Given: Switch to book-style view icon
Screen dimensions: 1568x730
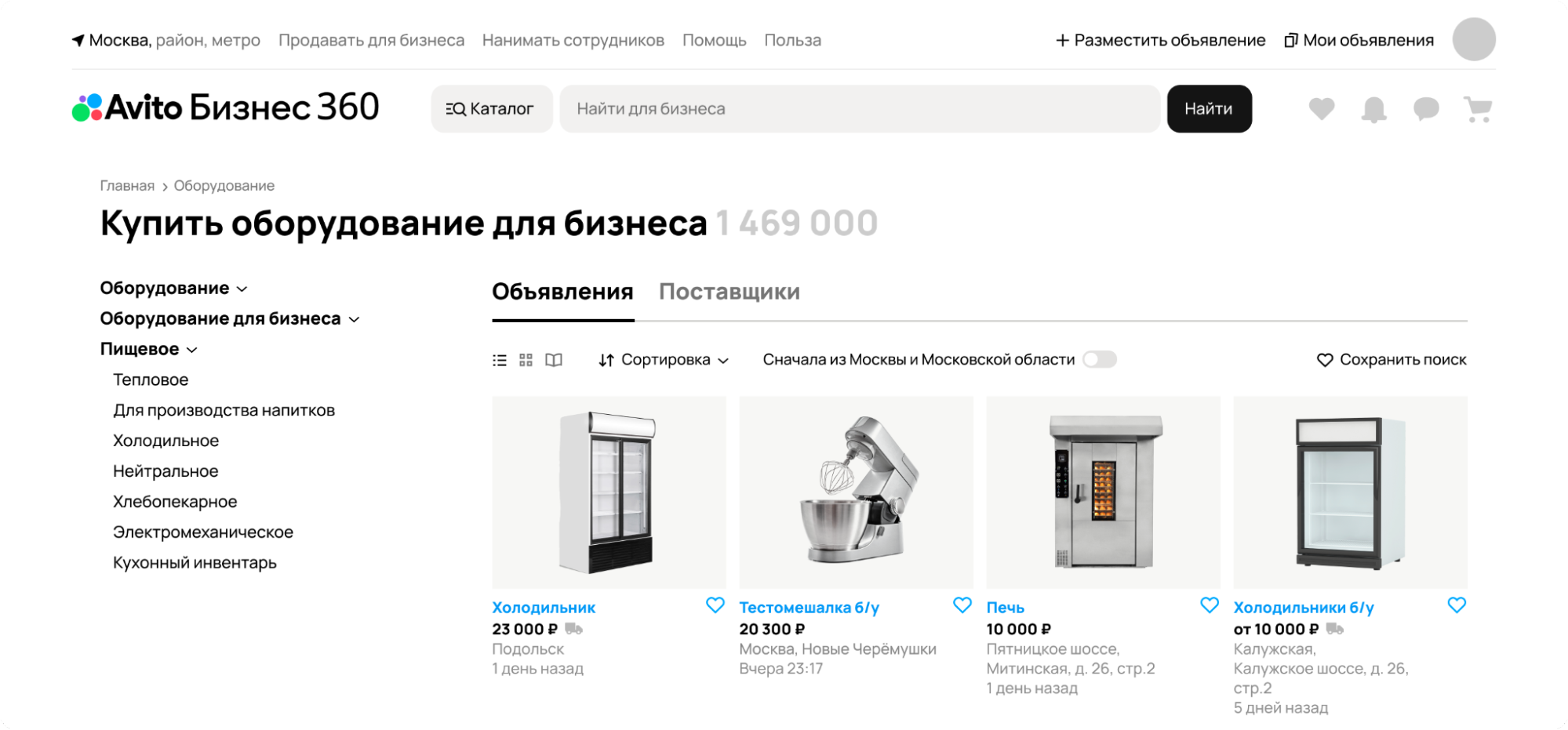Looking at the screenshot, I should (554, 360).
